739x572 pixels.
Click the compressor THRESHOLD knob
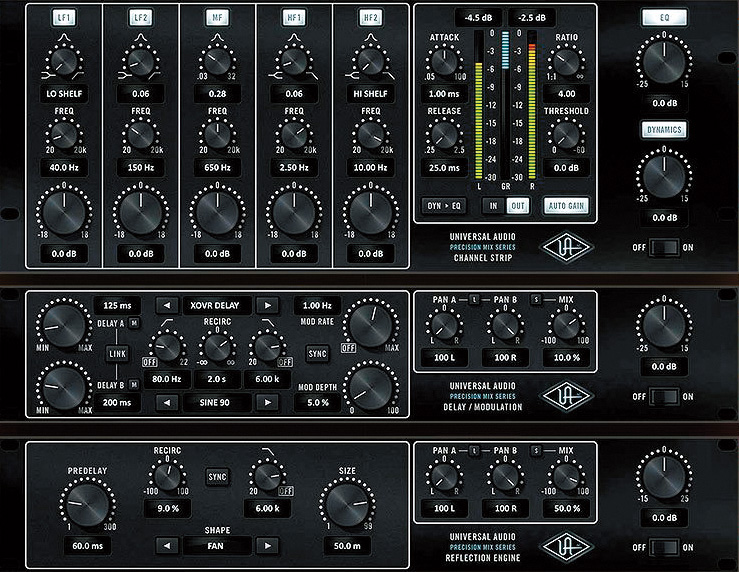(x=566, y=136)
